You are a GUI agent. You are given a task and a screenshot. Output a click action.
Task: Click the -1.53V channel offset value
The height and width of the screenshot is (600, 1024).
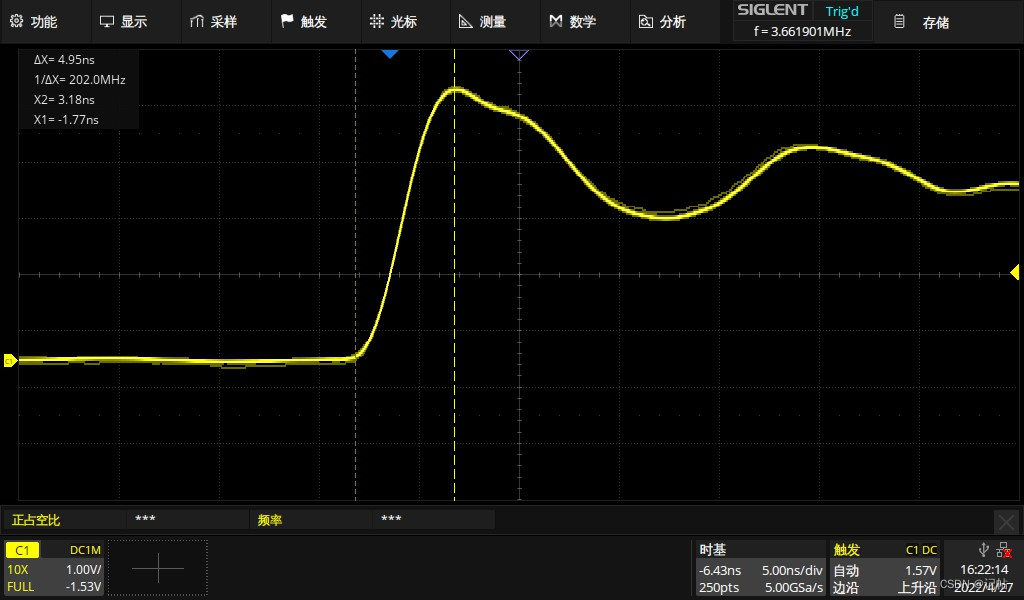[84, 586]
